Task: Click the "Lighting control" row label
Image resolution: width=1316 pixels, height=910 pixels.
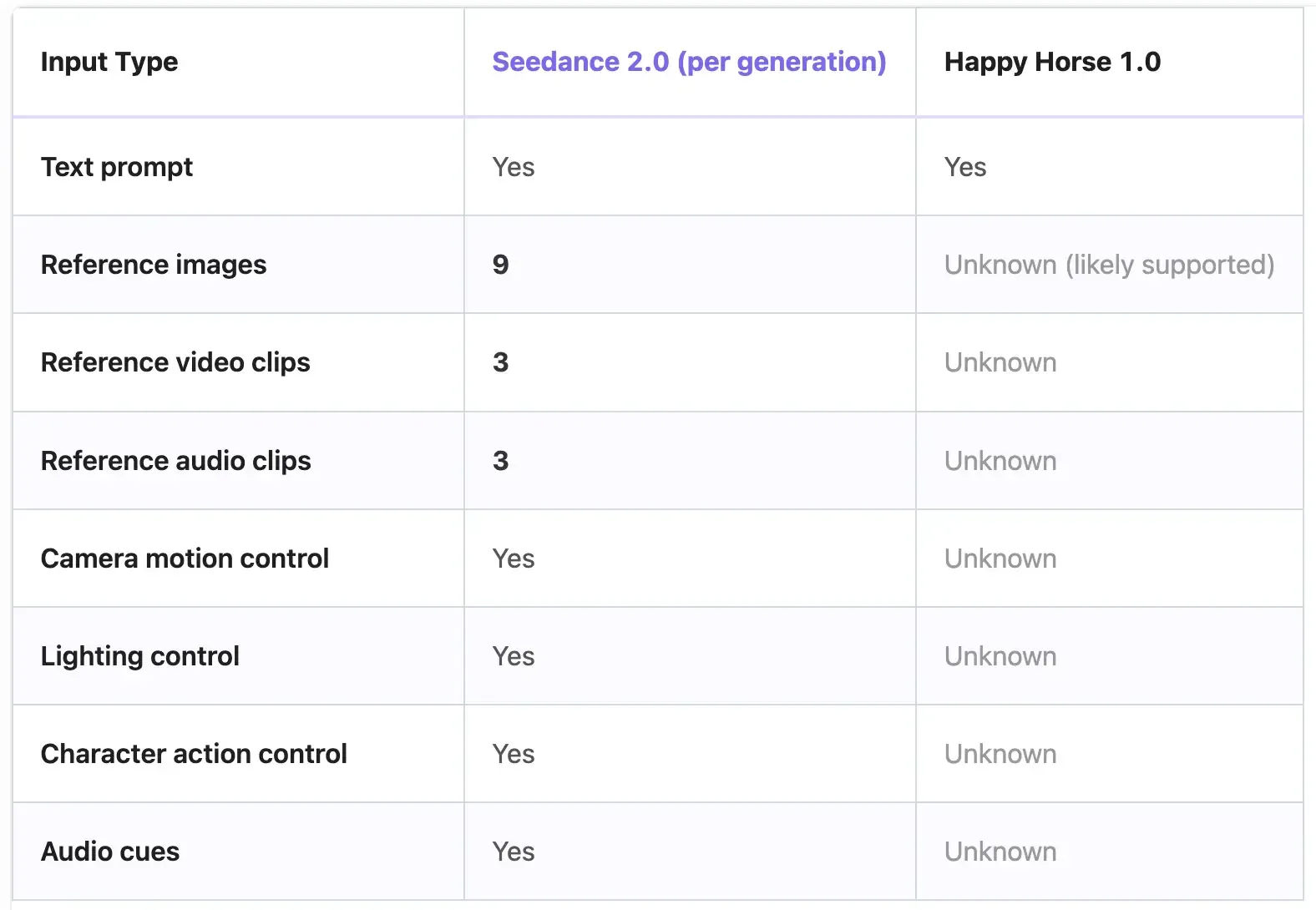Action: pyautogui.click(x=140, y=656)
